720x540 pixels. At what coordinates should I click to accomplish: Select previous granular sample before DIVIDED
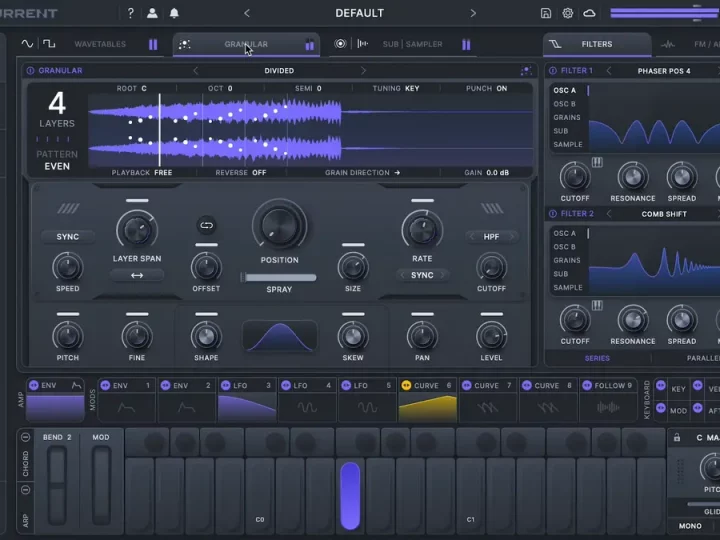point(196,71)
